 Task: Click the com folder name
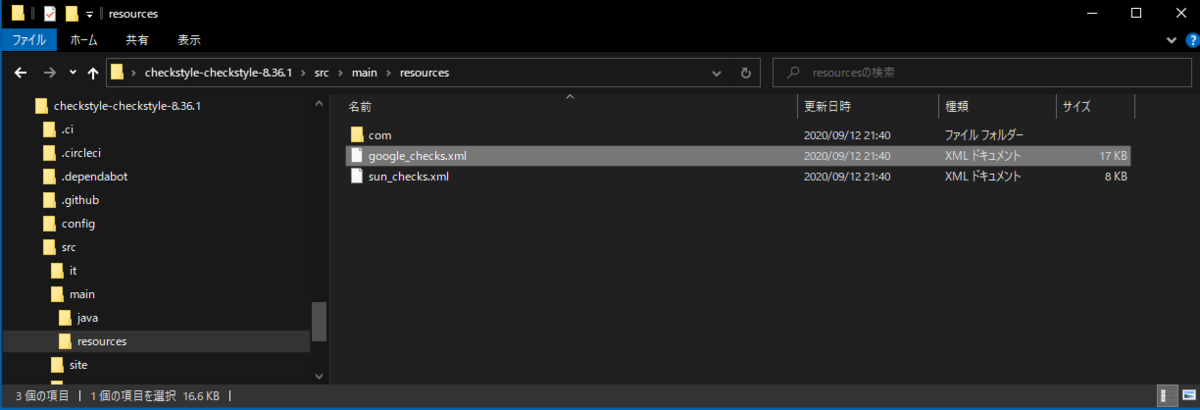(379, 134)
